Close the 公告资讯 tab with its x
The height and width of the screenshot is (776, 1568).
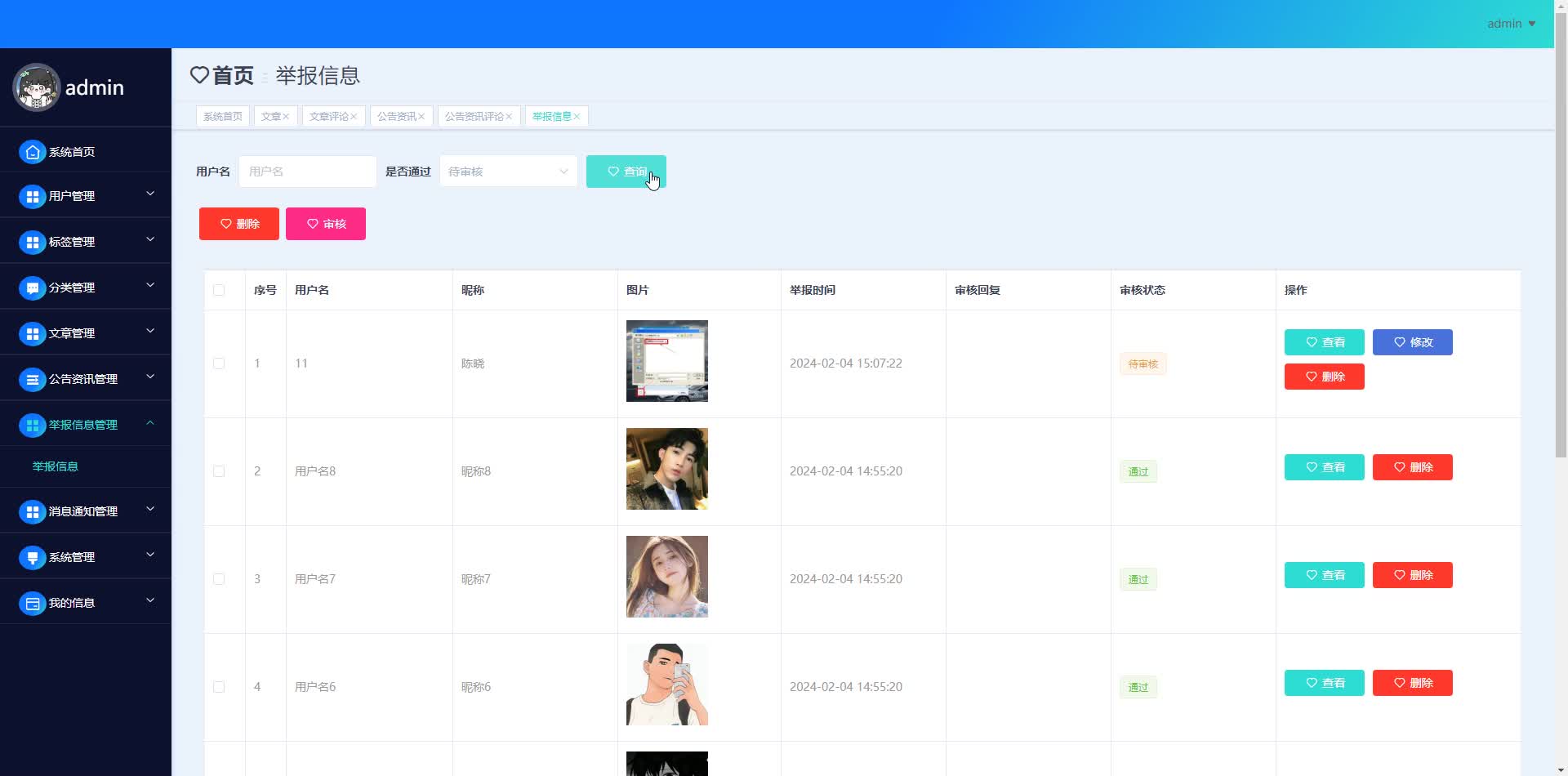pos(421,117)
